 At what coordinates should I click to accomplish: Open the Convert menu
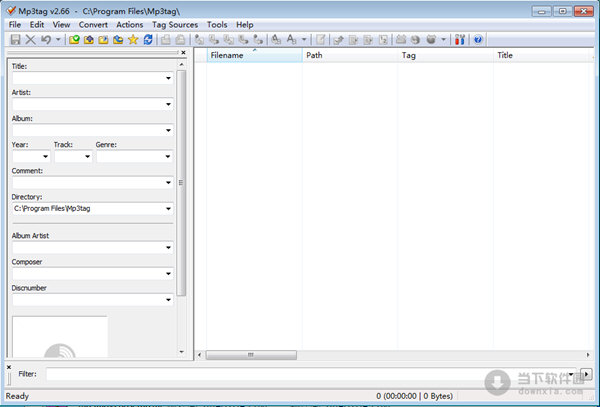click(x=93, y=25)
